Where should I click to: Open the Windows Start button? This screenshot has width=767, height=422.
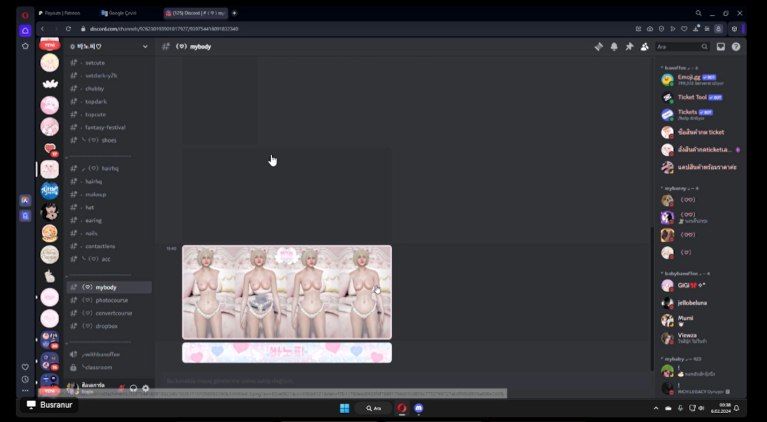[344, 408]
